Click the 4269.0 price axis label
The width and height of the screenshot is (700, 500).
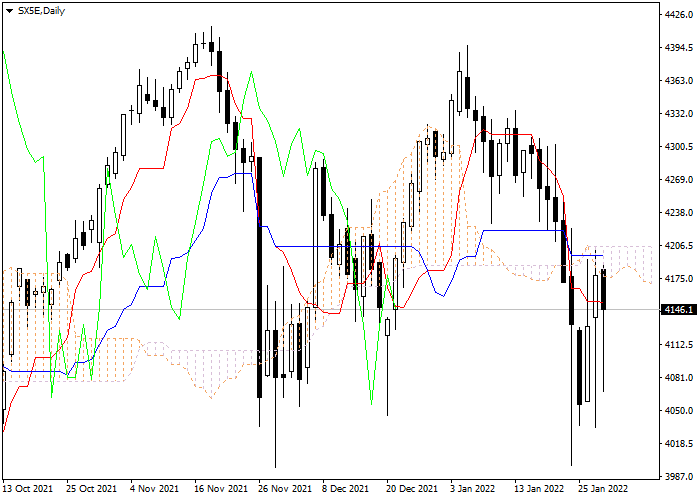679,180
